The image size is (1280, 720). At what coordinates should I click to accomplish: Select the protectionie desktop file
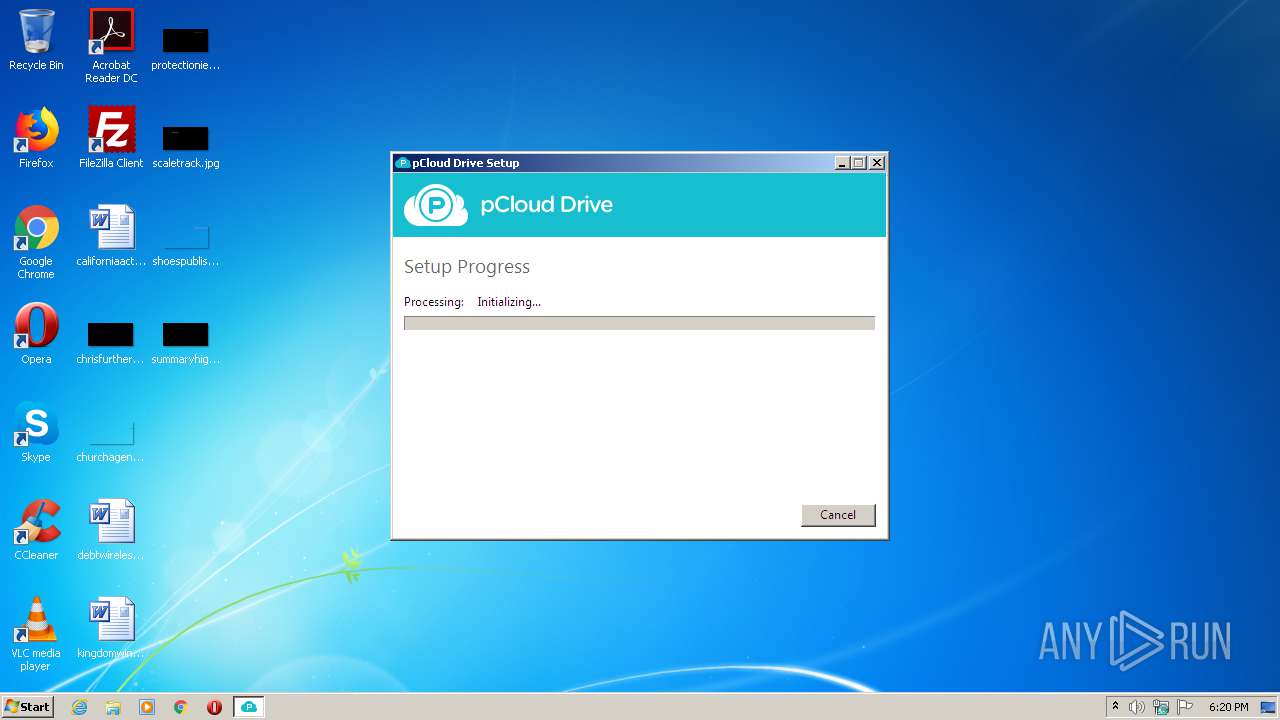(186, 48)
